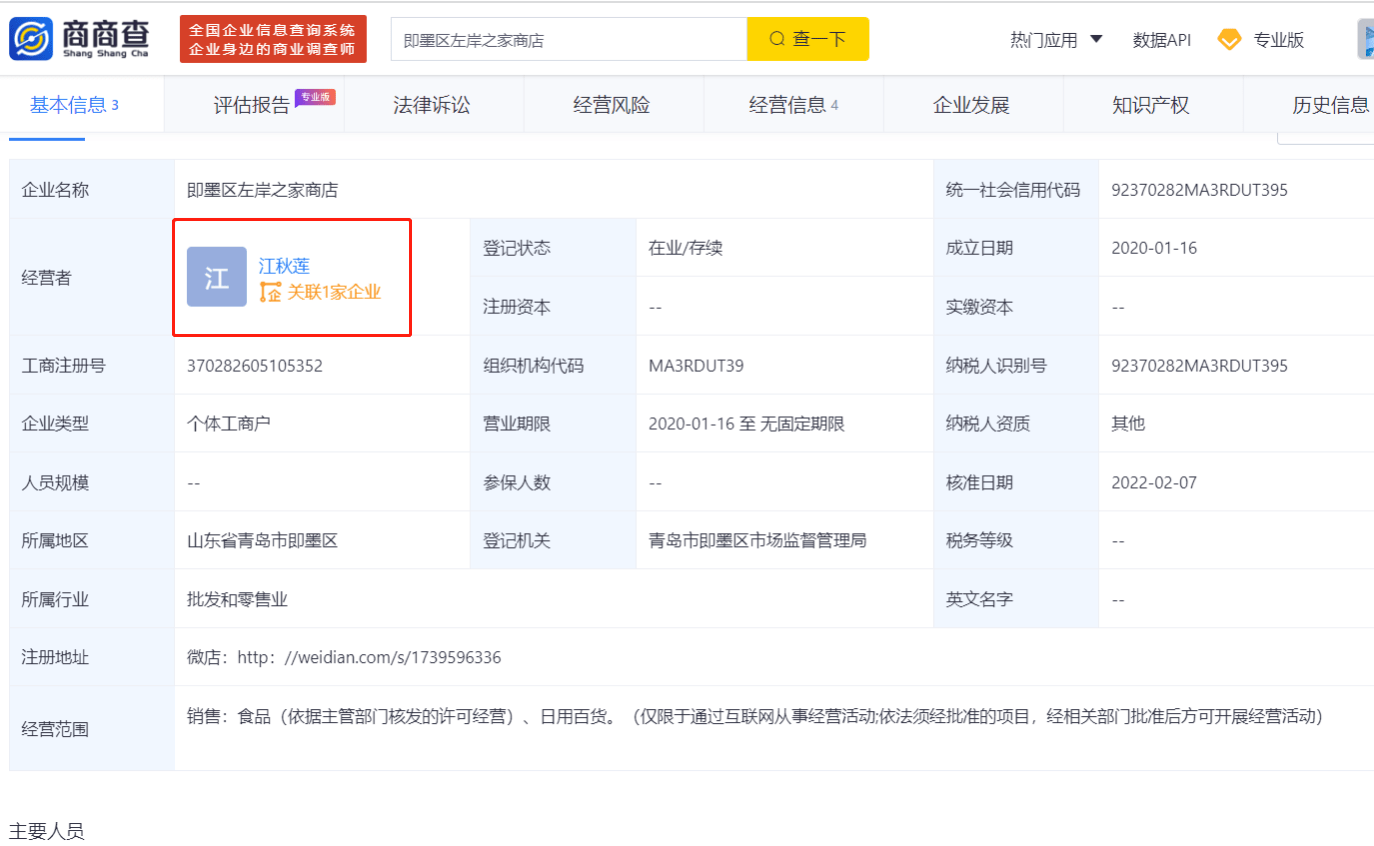Click the red 全国企业信息查询系统 banner
The image size is (1374, 846).
click(273, 39)
